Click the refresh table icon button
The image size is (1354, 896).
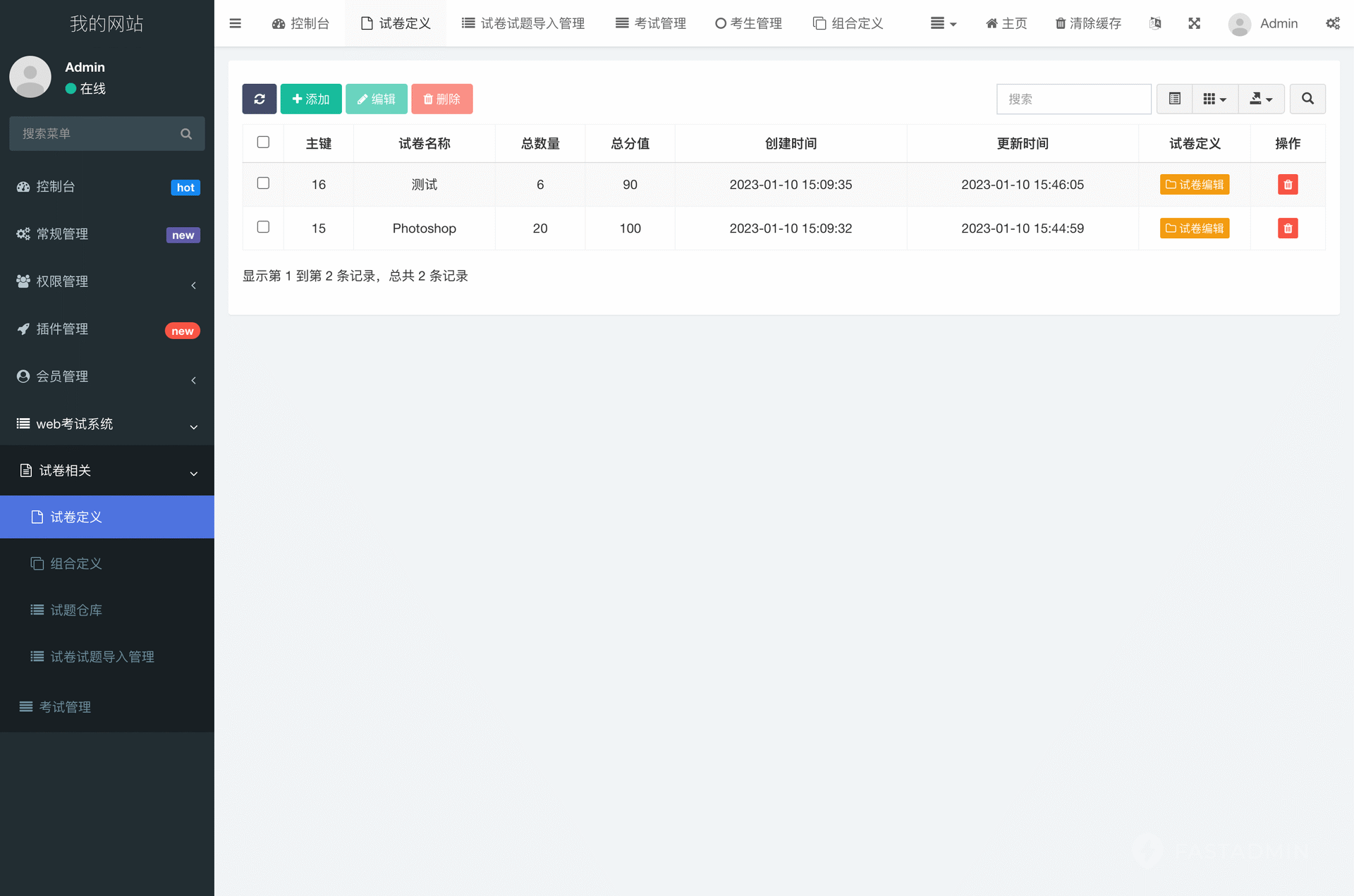[260, 99]
